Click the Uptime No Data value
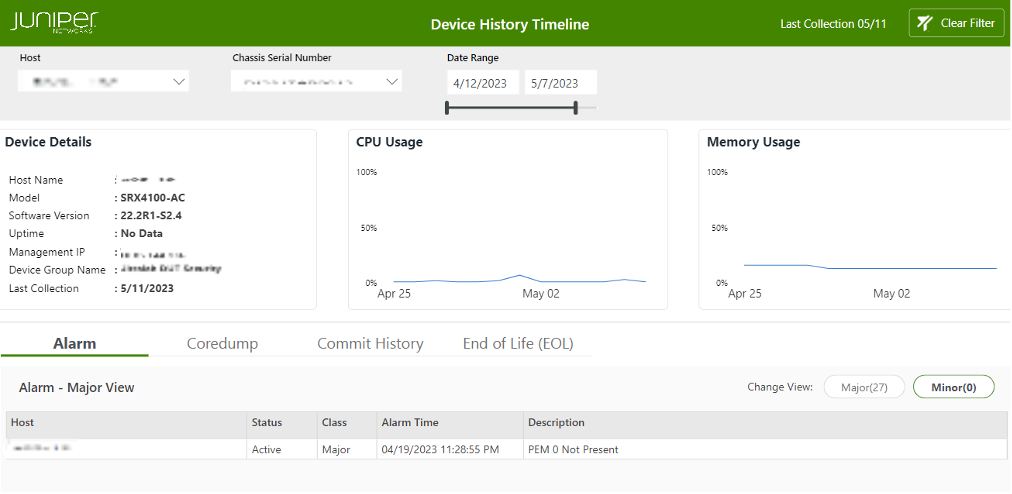The height and width of the screenshot is (494, 1012). [x=141, y=234]
